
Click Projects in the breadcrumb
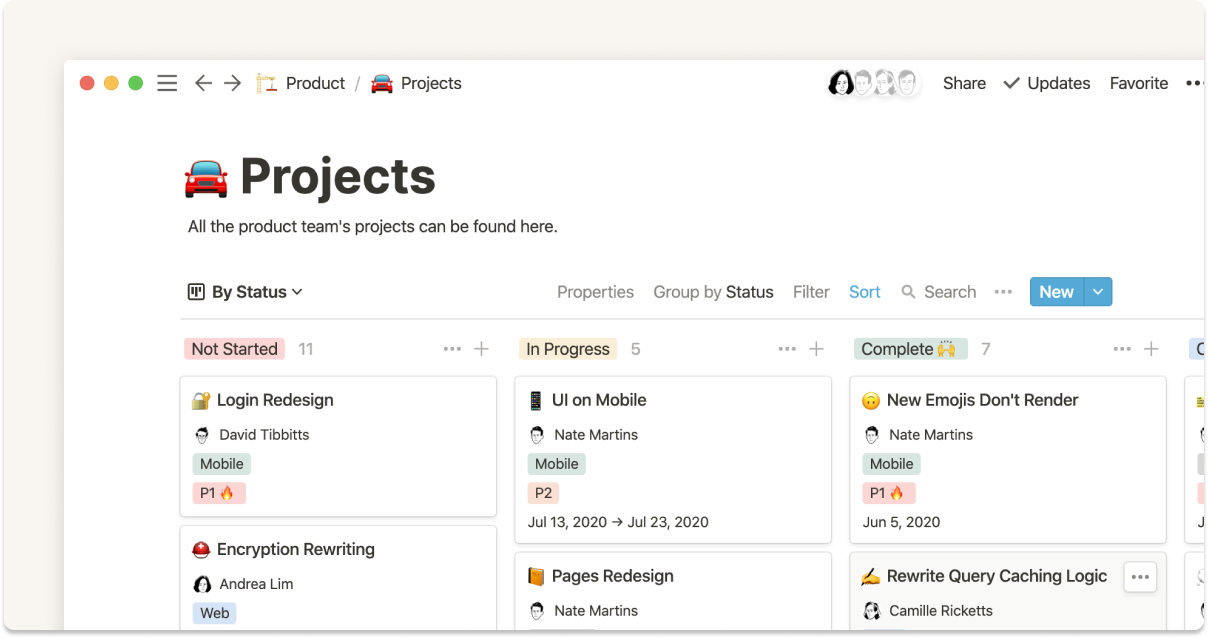[431, 83]
